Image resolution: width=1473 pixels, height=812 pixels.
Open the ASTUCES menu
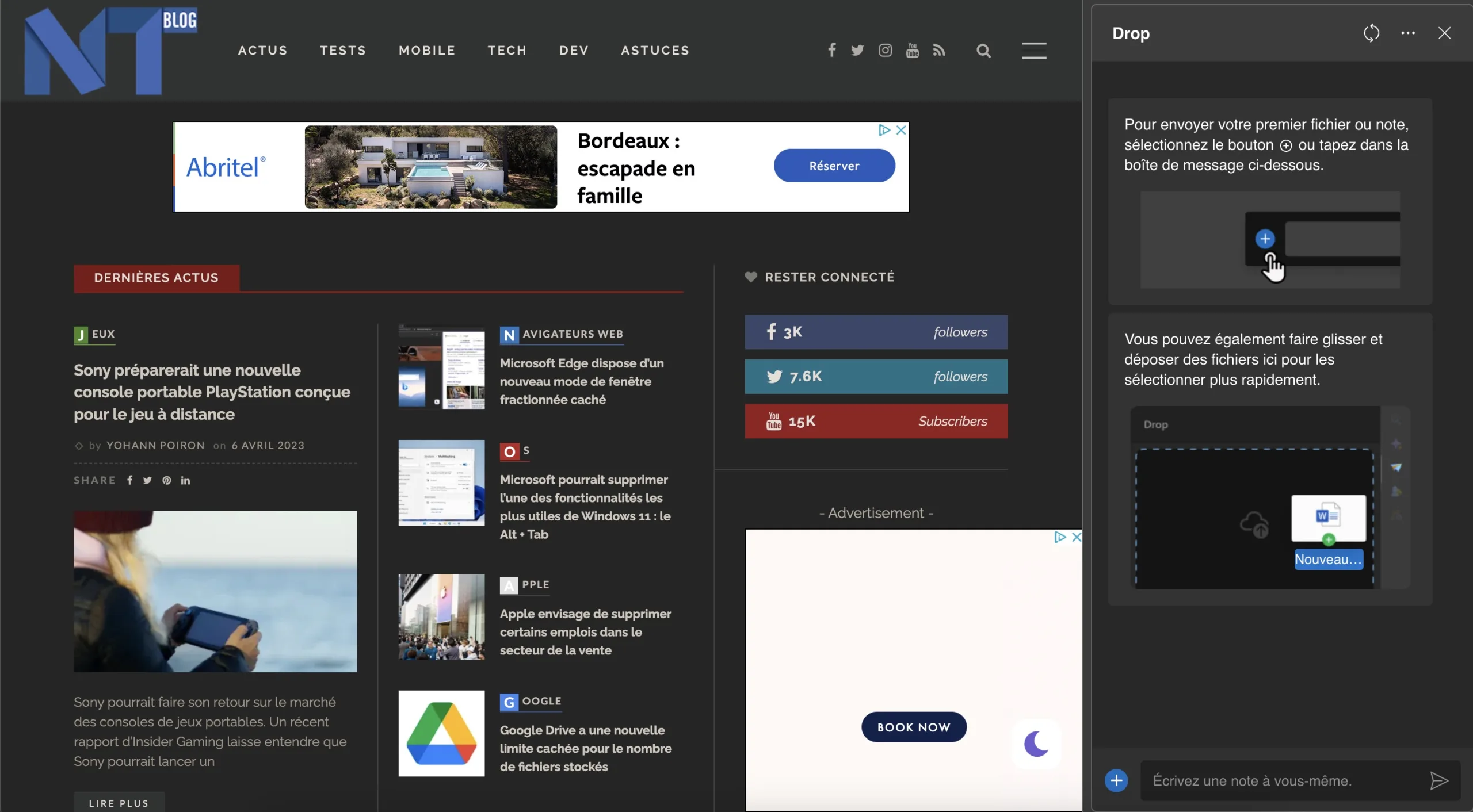click(655, 51)
